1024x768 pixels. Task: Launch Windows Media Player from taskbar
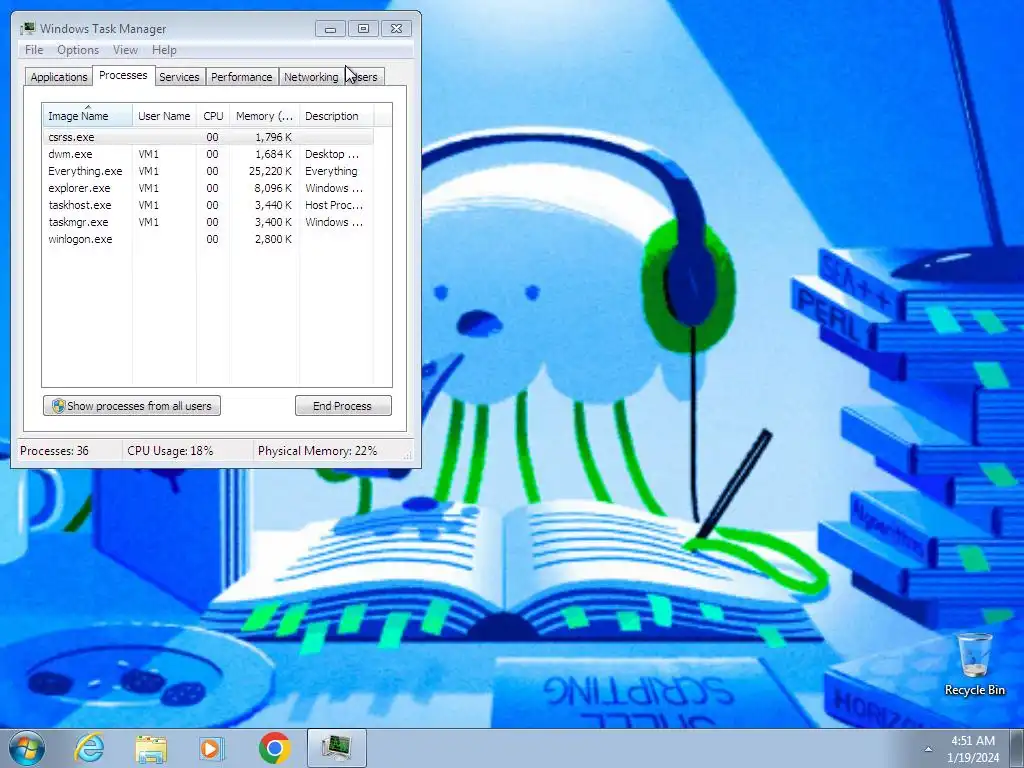click(x=211, y=748)
